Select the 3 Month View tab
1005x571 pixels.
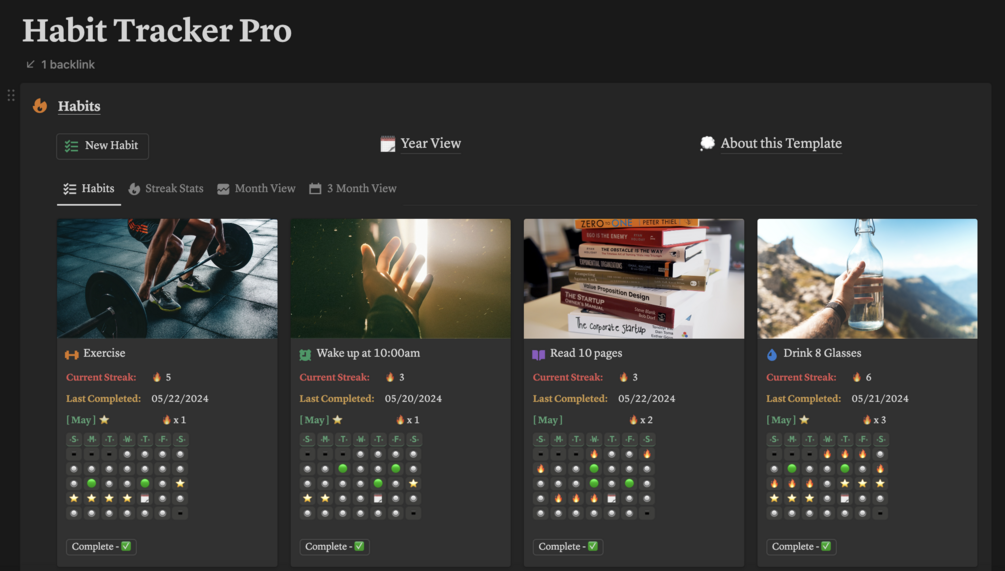pyautogui.click(x=352, y=189)
